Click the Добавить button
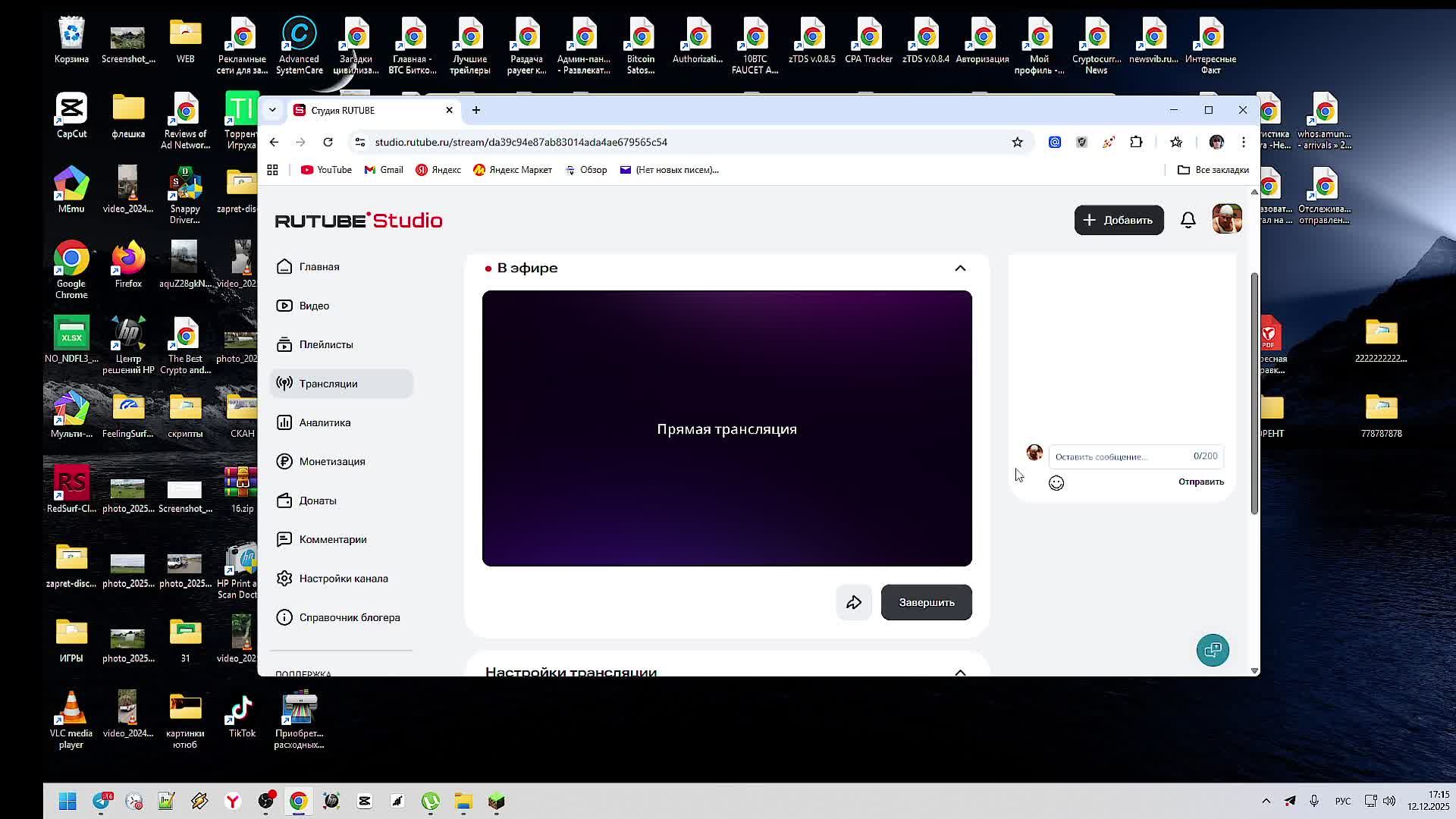Viewport: 1456px width, 819px height. [1119, 220]
